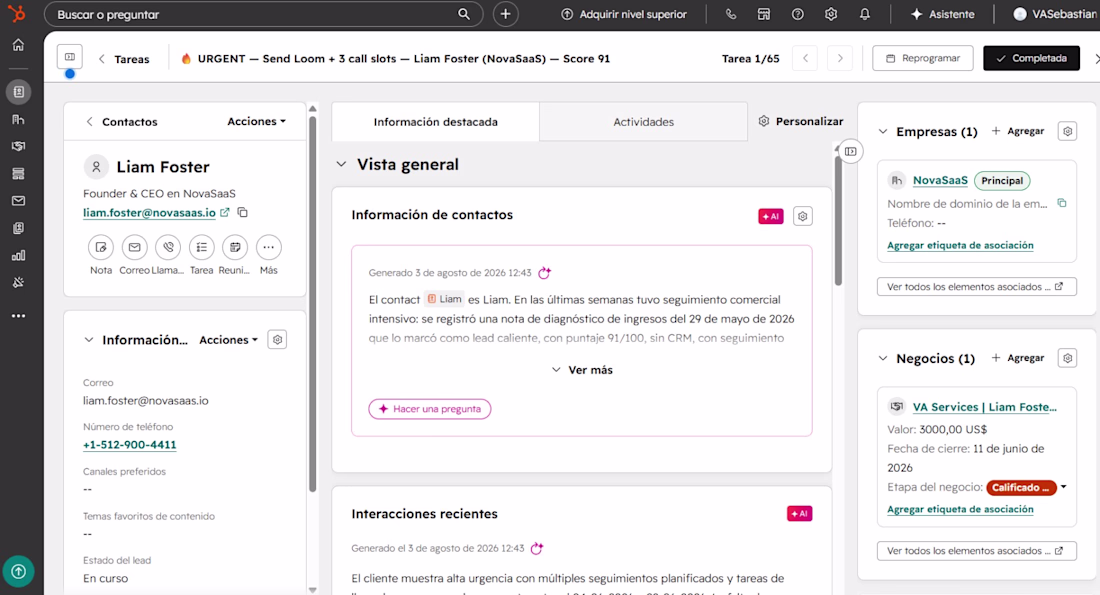
Task: Click phone number +1-512-900-4411
Action: pyautogui.click(x=130, y=445)
